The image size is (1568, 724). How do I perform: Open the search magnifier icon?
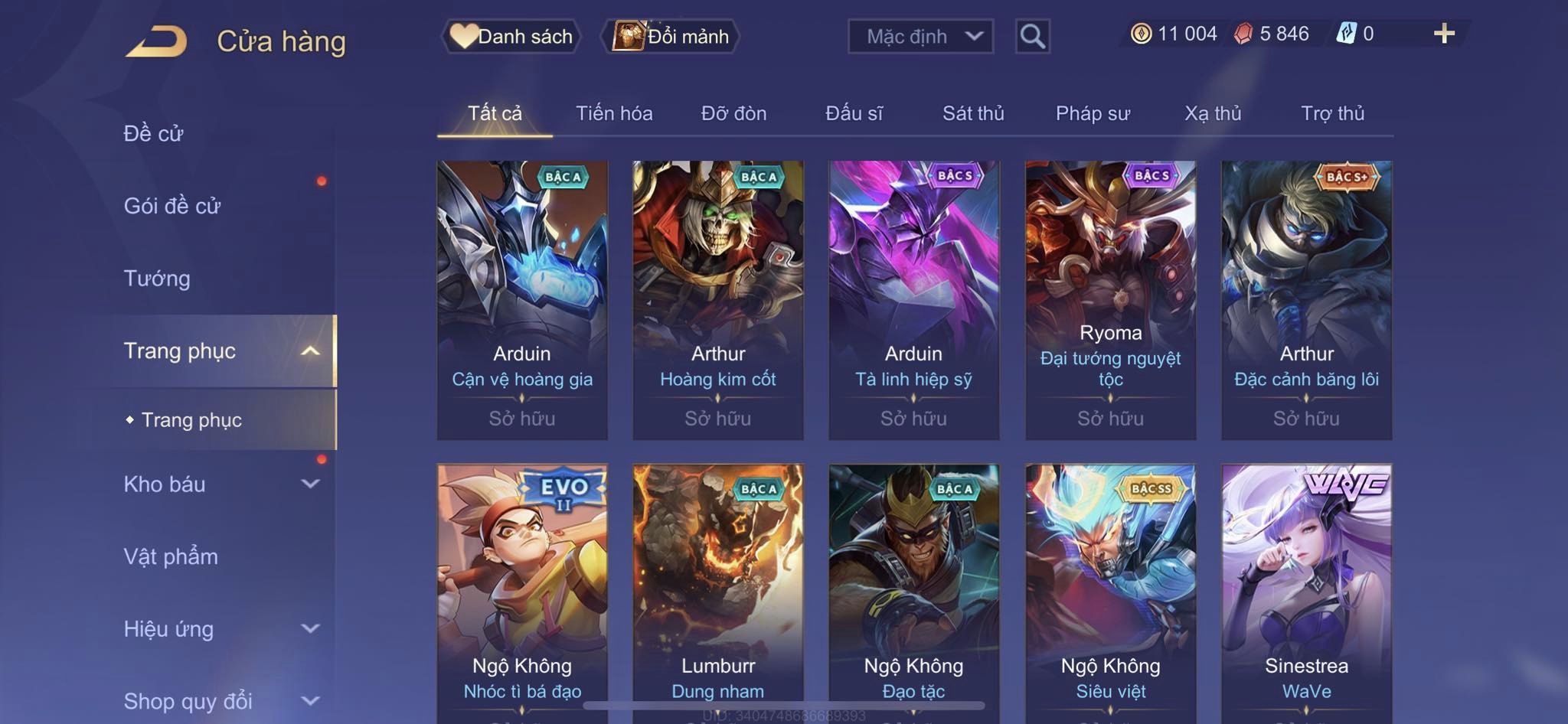(1032, 36)
